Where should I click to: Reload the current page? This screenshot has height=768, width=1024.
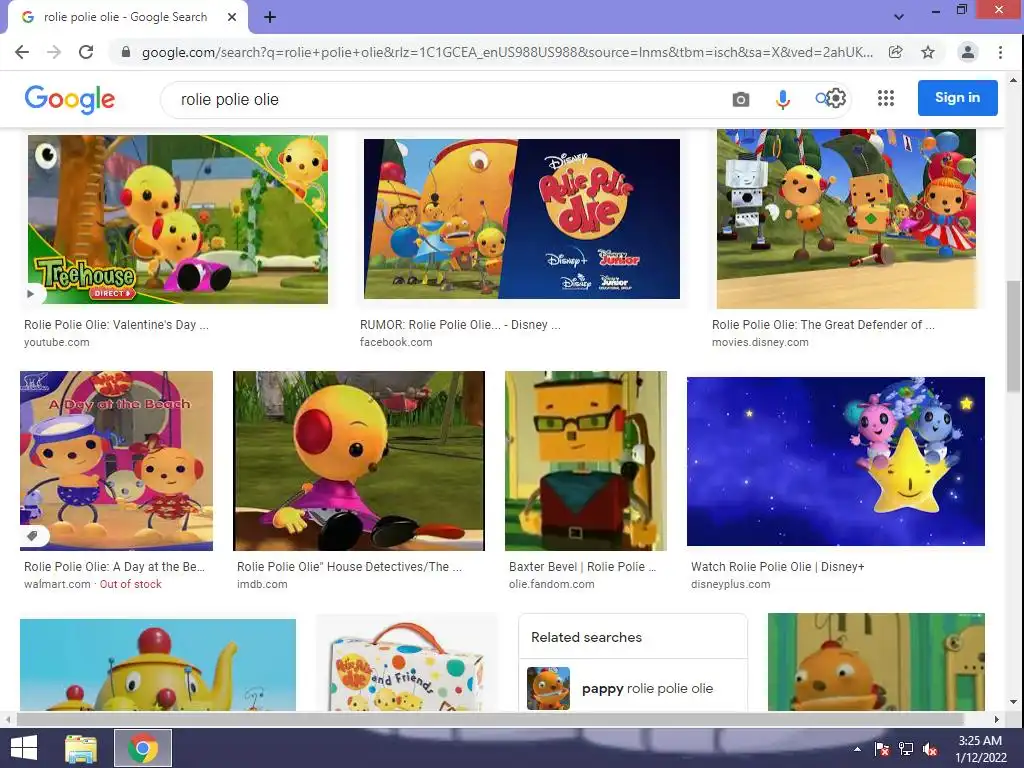86,52
